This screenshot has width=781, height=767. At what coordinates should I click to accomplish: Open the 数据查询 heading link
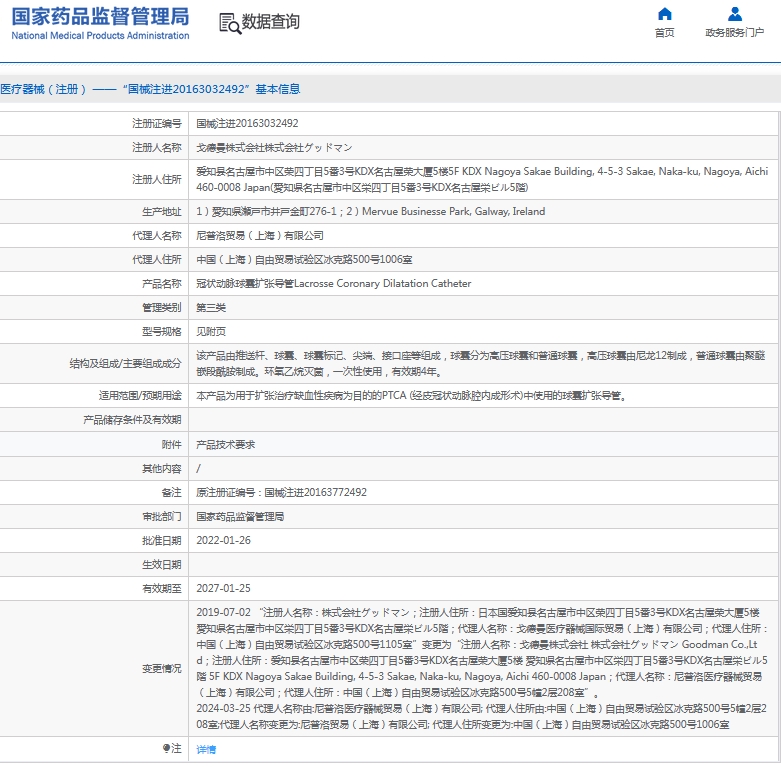pyautogui.click(x=270, y=22)
